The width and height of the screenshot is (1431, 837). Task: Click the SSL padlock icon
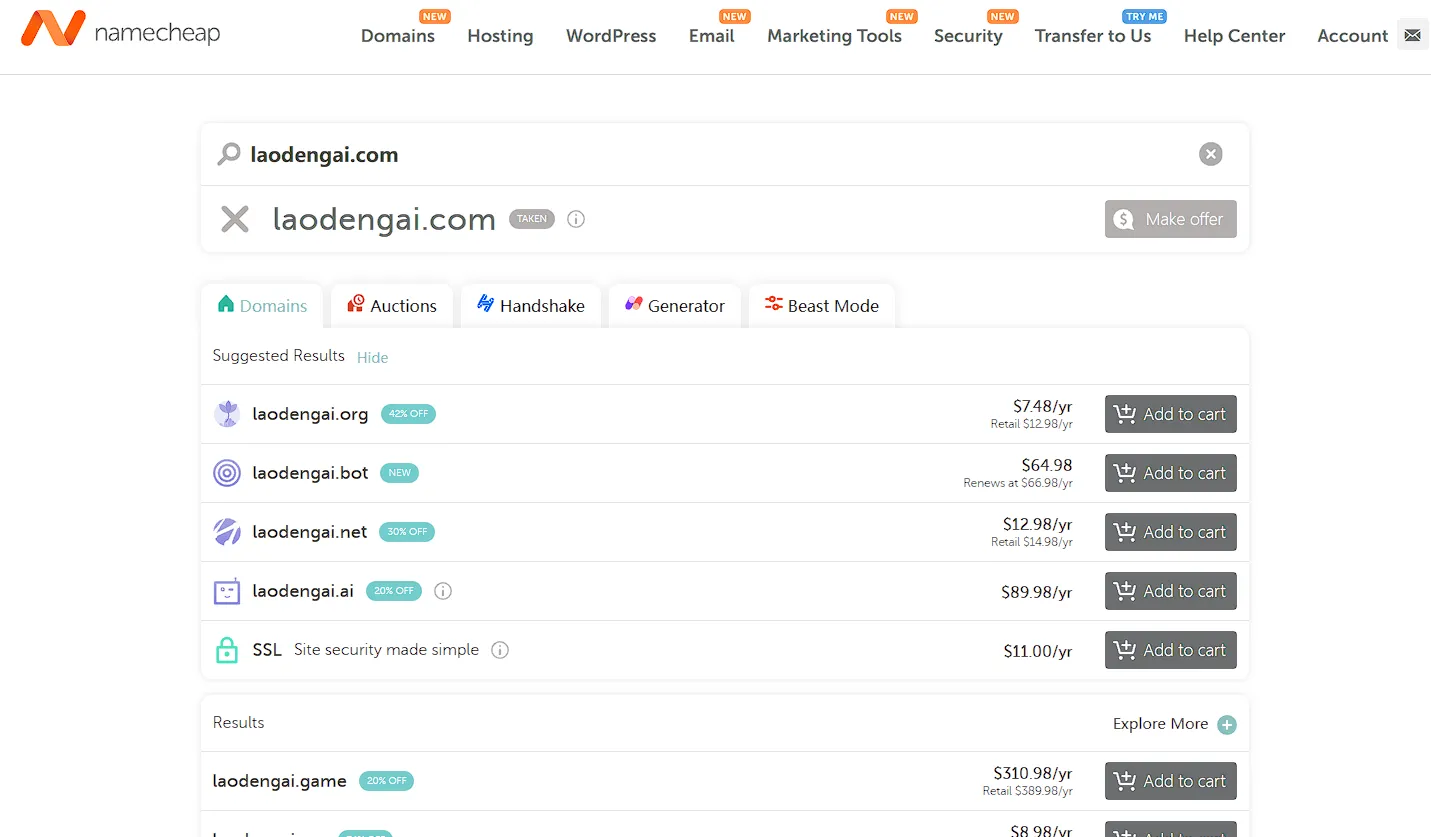click(x=227, y=650)
